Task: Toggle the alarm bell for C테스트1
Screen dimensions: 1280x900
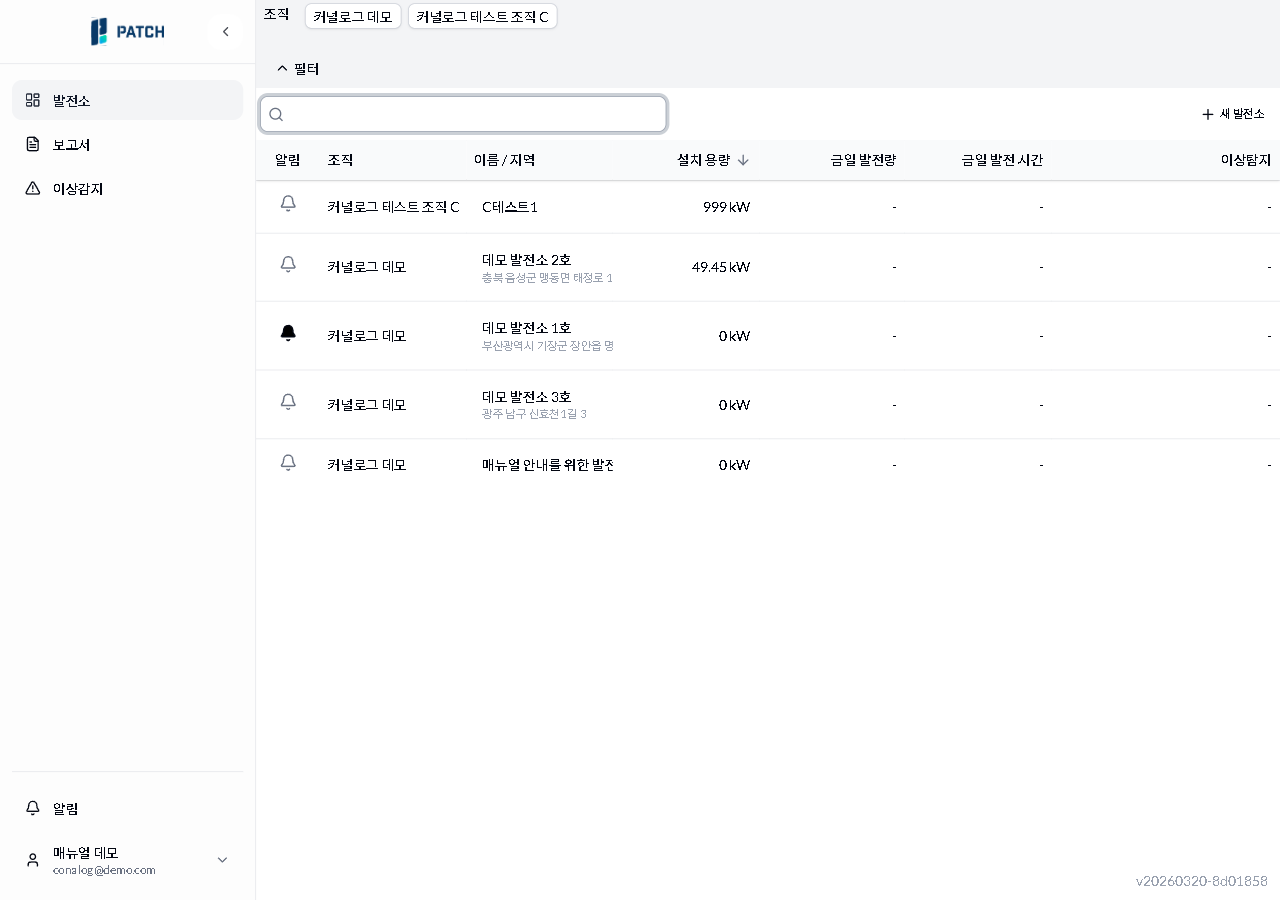Action: pyautogui.click(x=288, y=204)
